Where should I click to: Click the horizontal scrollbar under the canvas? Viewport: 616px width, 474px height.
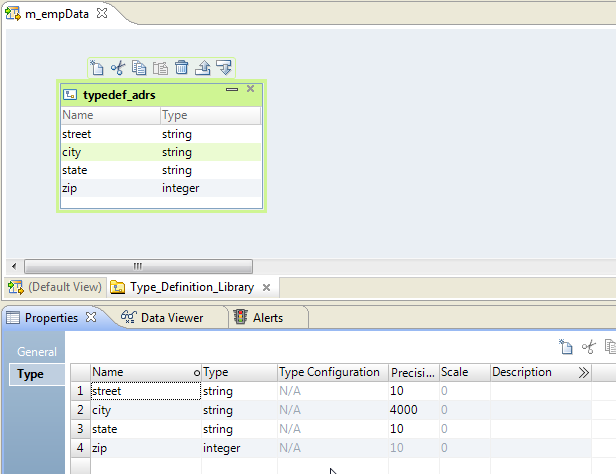(138, 266)
